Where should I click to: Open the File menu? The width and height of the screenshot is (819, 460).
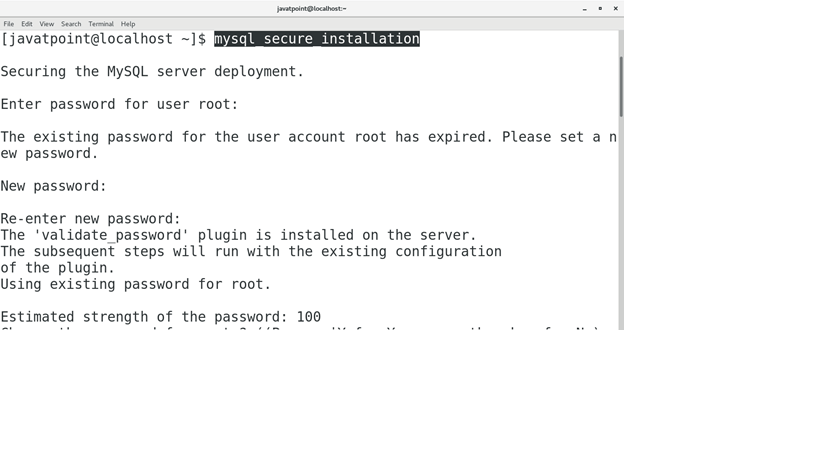click(x=9, y=24)
